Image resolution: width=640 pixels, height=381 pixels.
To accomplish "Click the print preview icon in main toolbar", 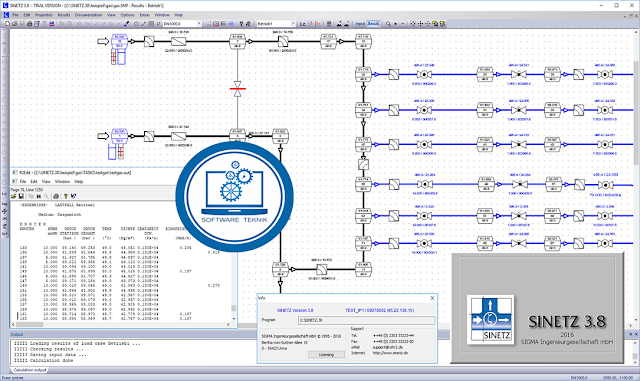I will pyautogui.click(x=37, y=24).
